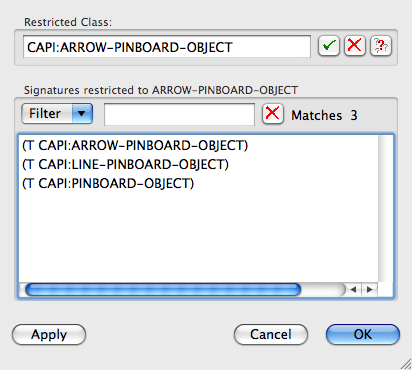
Task: Open class completion help question mark icon
Action: [381, 46]
